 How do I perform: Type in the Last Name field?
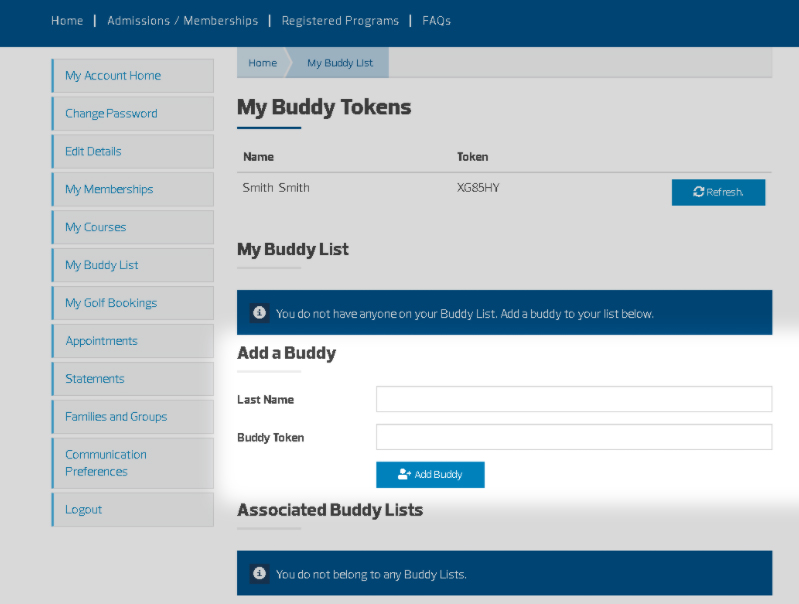click(574, 399)
